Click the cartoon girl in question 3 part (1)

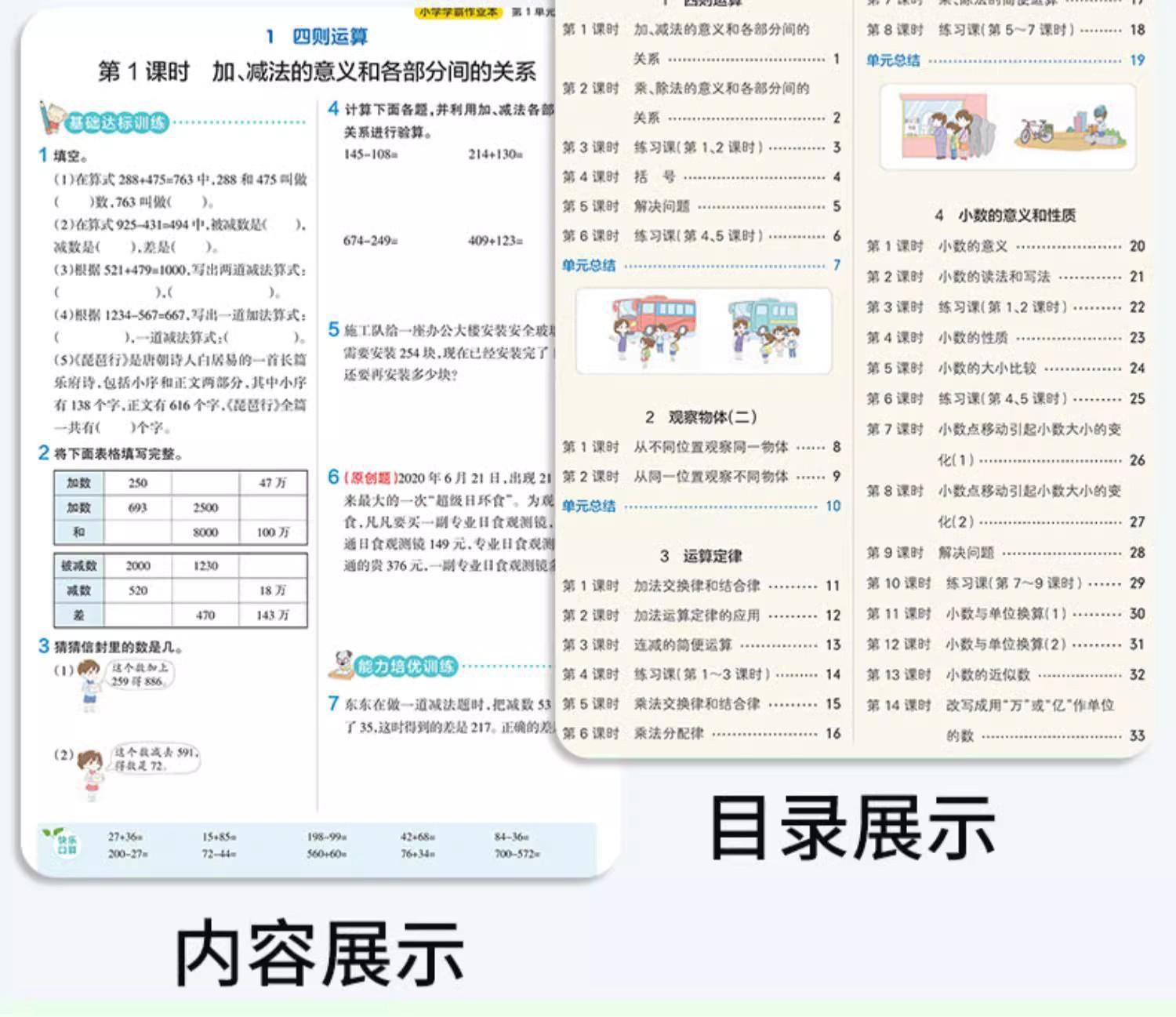coord(89,685)
